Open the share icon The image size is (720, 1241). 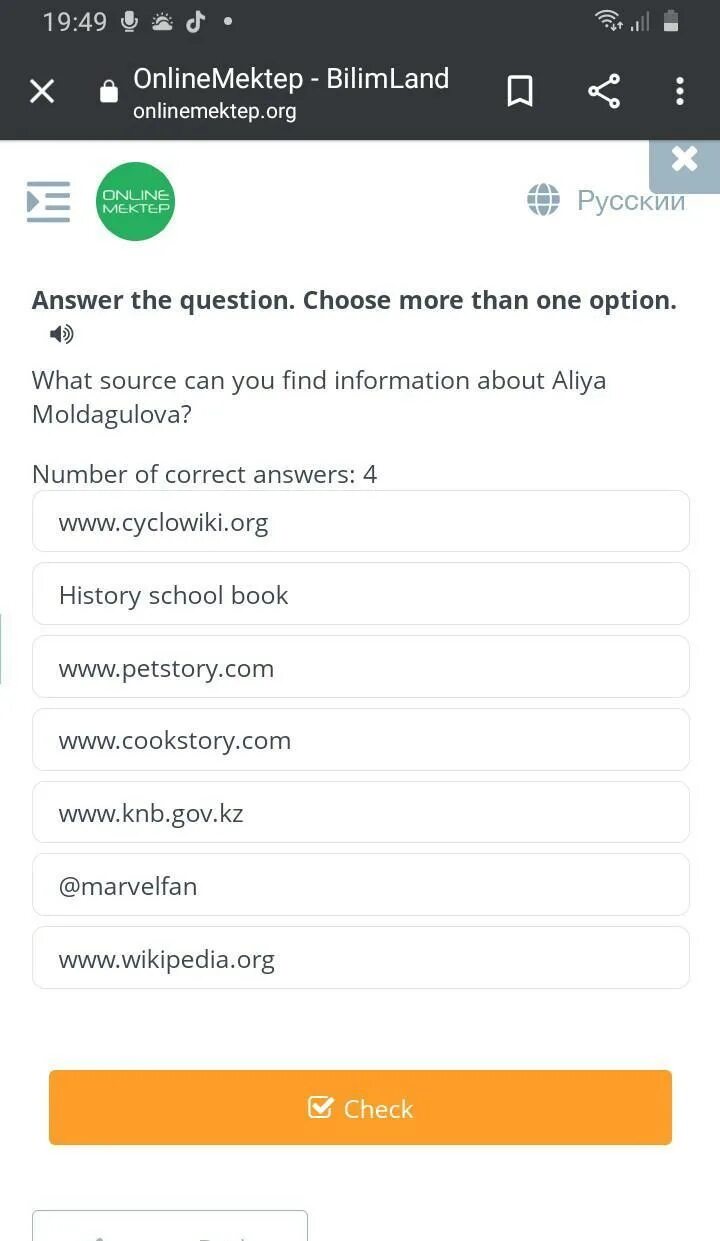click(604, 92)
